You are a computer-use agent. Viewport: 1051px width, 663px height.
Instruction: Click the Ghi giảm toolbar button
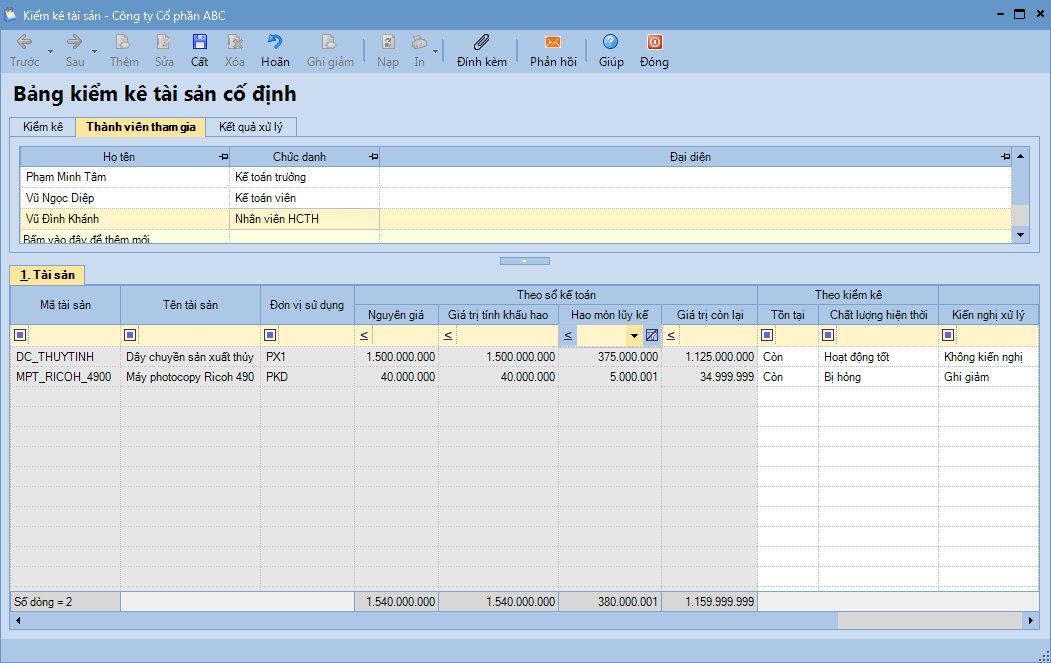pyautogui.click(x=330, y=51)
